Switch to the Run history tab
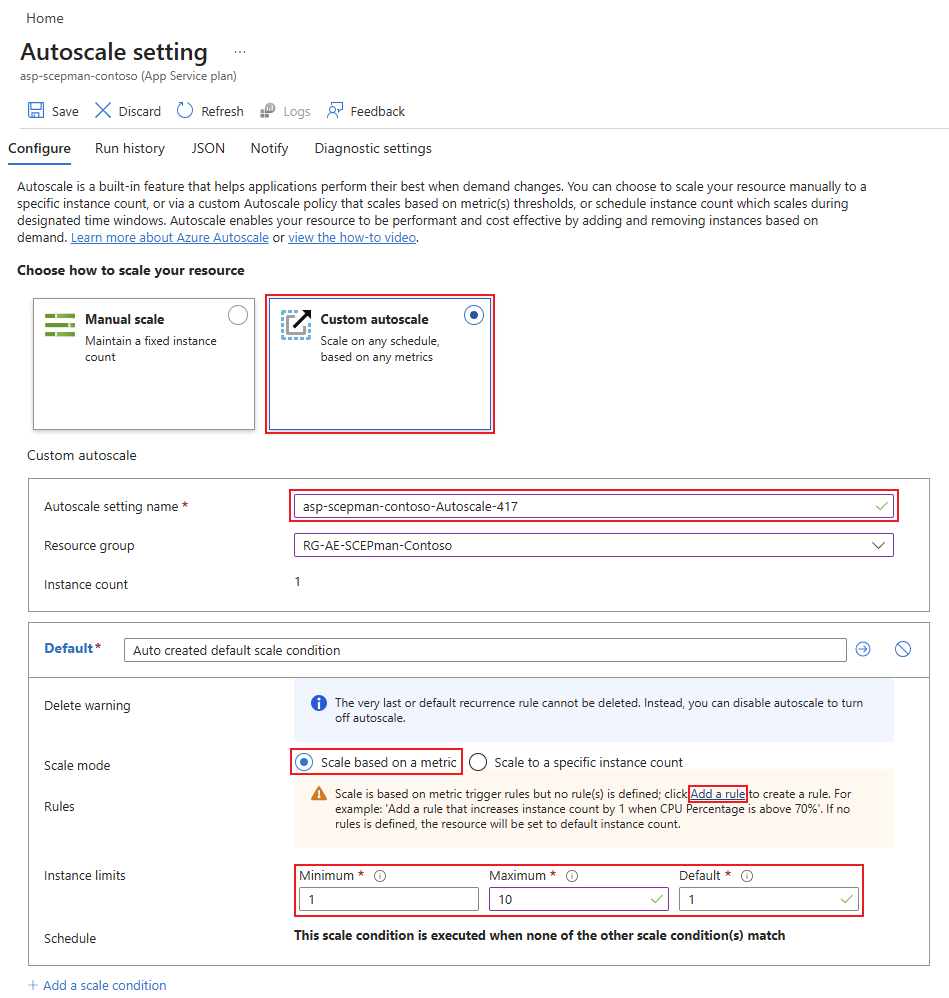The image size is (949, 998). point(130,148)
